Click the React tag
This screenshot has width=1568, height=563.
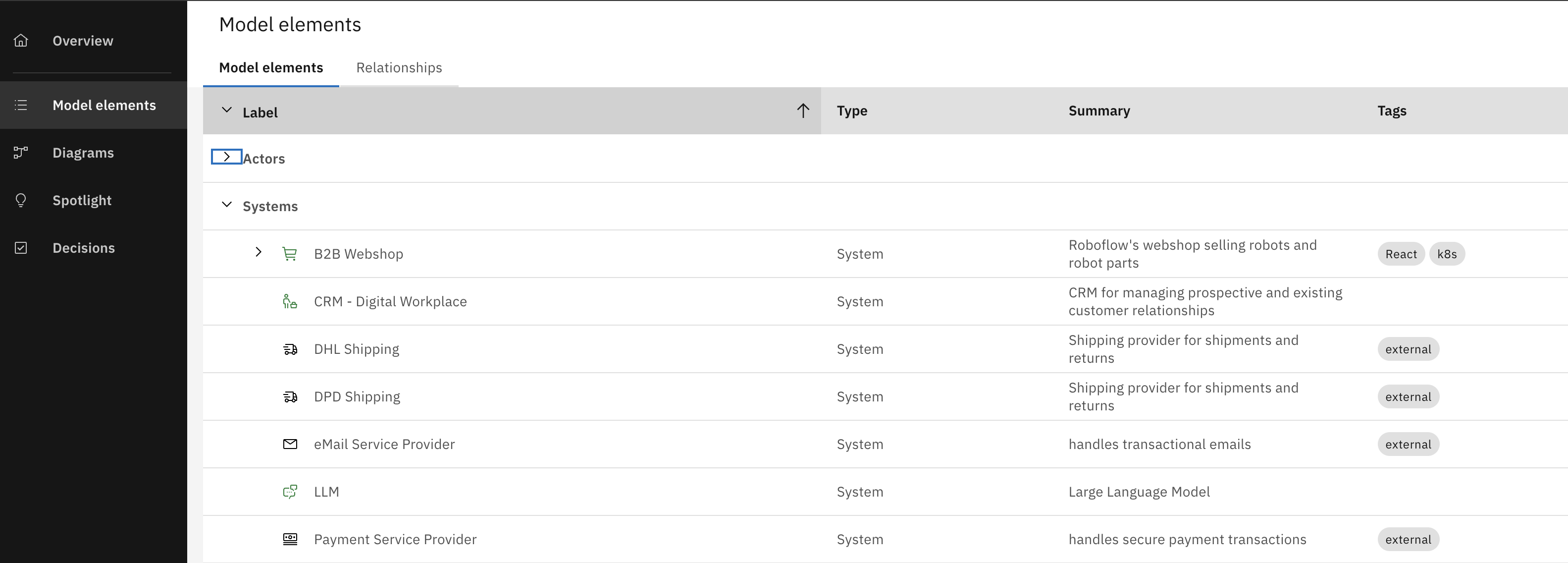point(1401,254)
